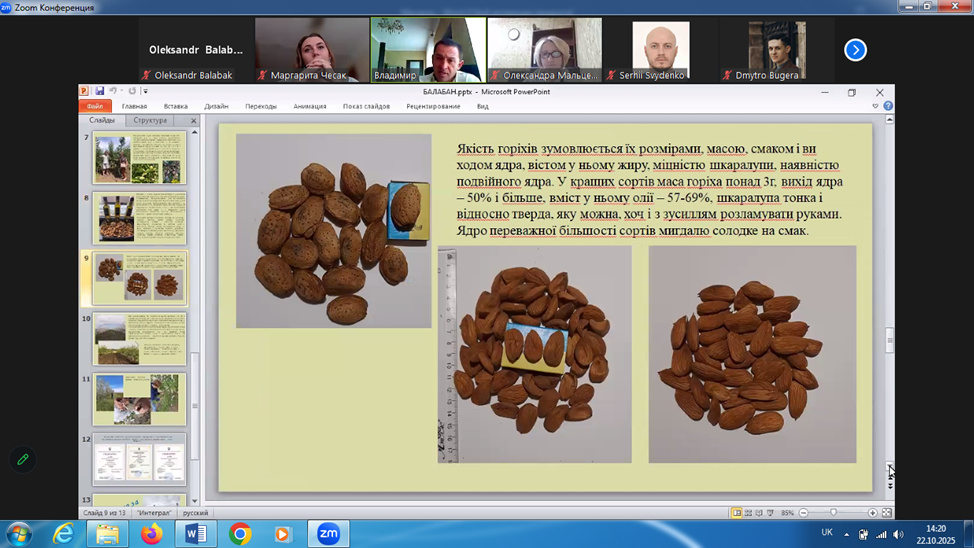The height and width of the screenshot is (548, 974).
Task: Click the zoom-in plus button
Action: 872,513
